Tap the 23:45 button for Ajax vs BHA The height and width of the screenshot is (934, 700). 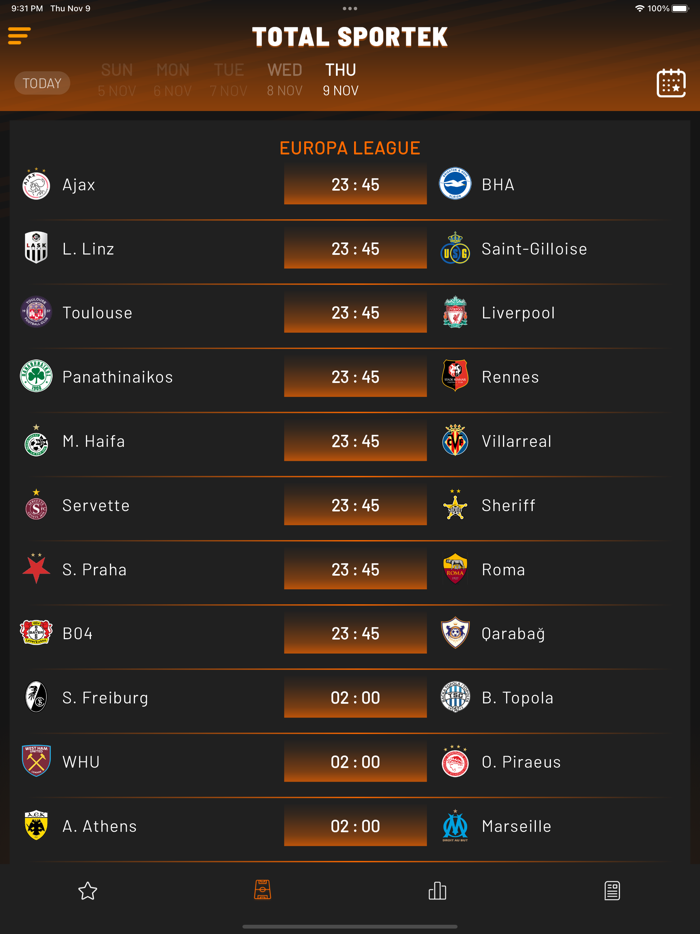(355, 185)
